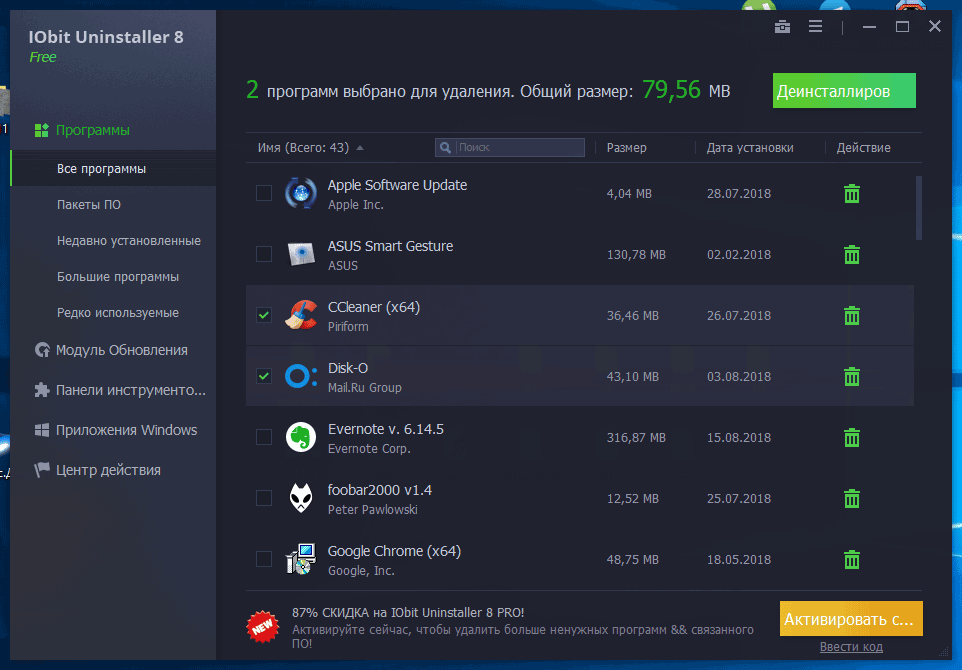
Task: Click the Evernote elephant icon
Action: click(x=301, y=437)
